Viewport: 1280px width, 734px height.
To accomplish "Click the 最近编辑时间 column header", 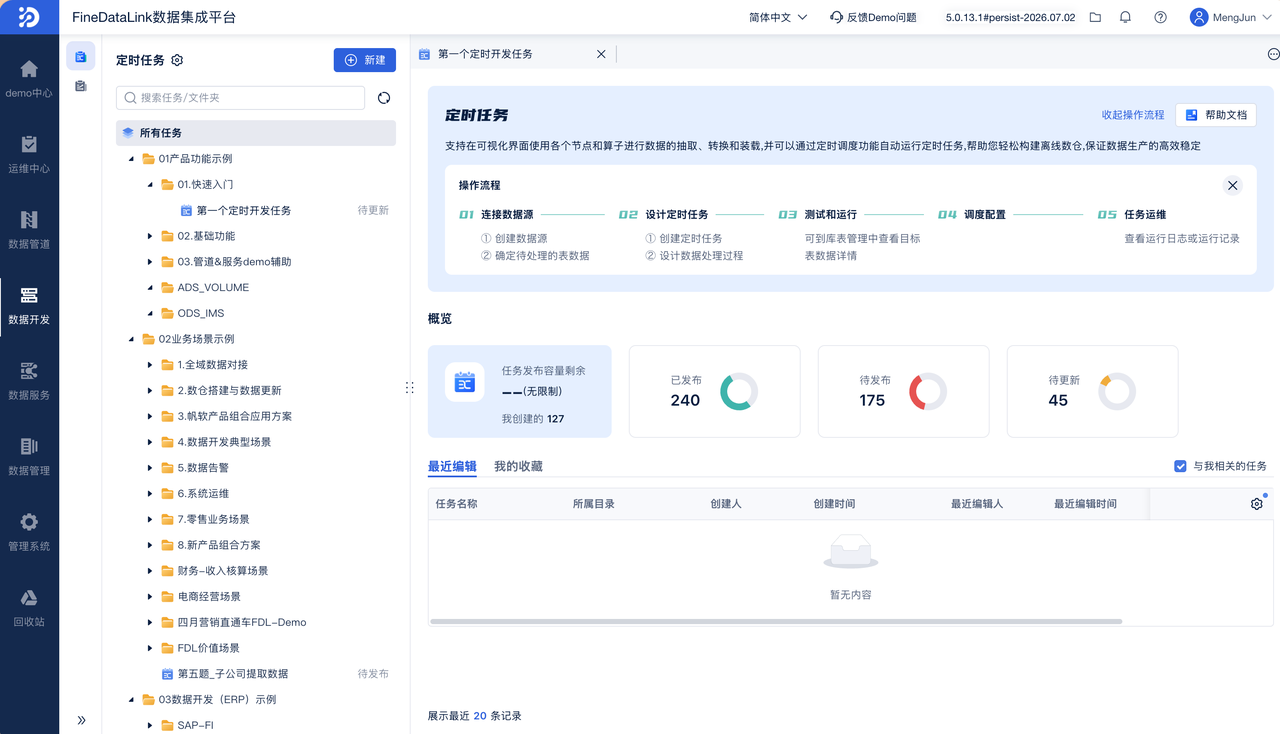I will coord(1085,504).
